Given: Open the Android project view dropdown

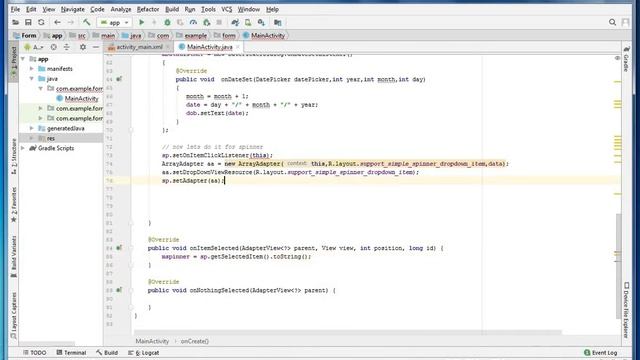Looking at the screenshot, I should click(x=33, y=47).
